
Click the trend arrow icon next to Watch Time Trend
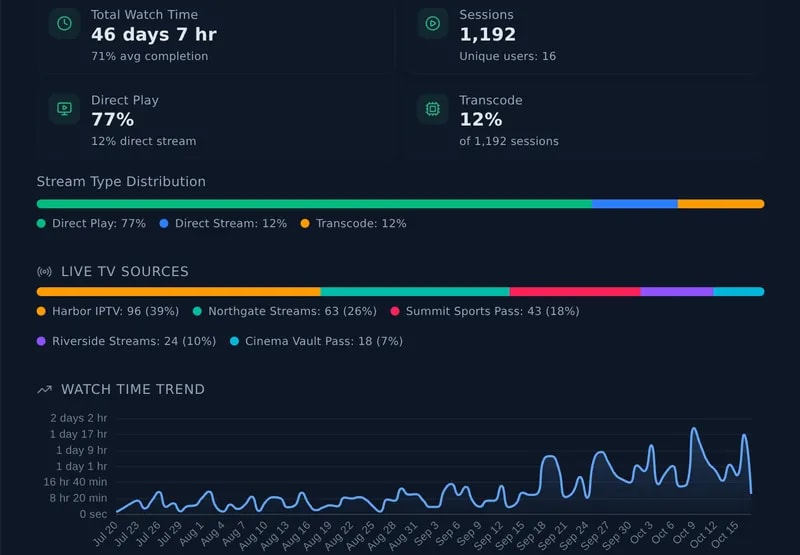tap(44, 390)
